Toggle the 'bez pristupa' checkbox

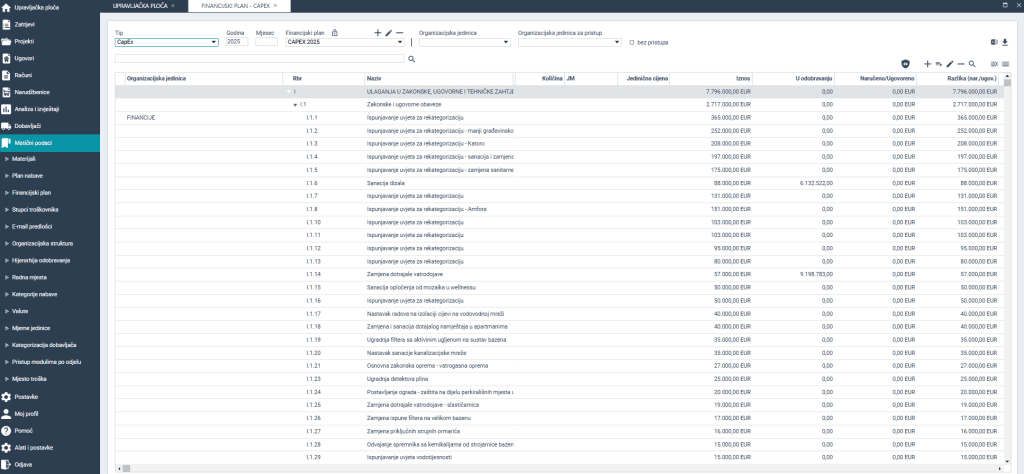632,42
